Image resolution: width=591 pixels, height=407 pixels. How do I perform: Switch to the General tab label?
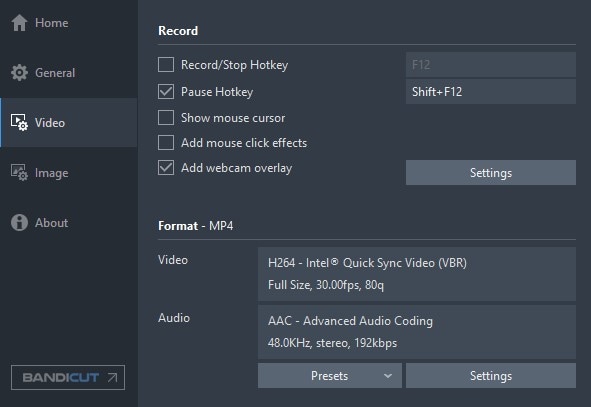55,73
